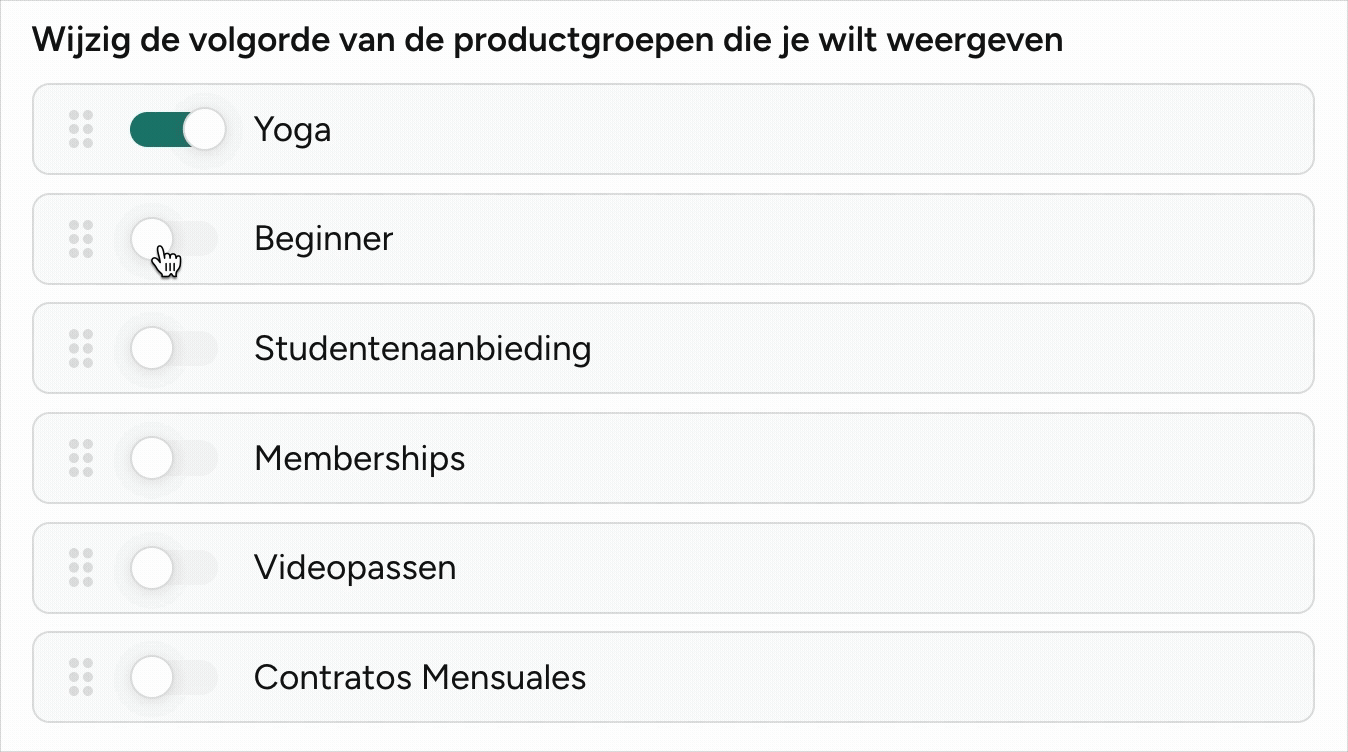
Task: Disable the Yoga product group toggle
Action: (x=177, y=129)
